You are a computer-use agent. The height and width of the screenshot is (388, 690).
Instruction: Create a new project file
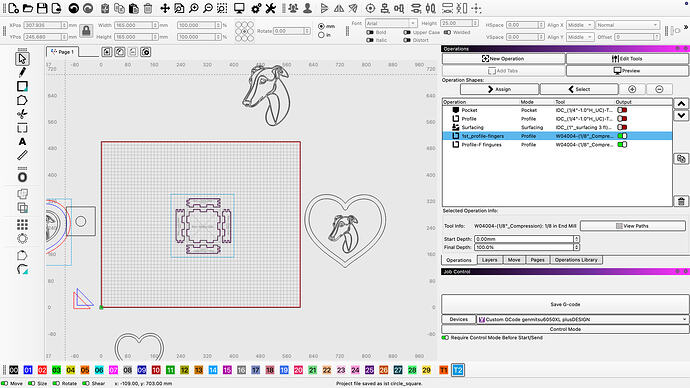(13, 8)
